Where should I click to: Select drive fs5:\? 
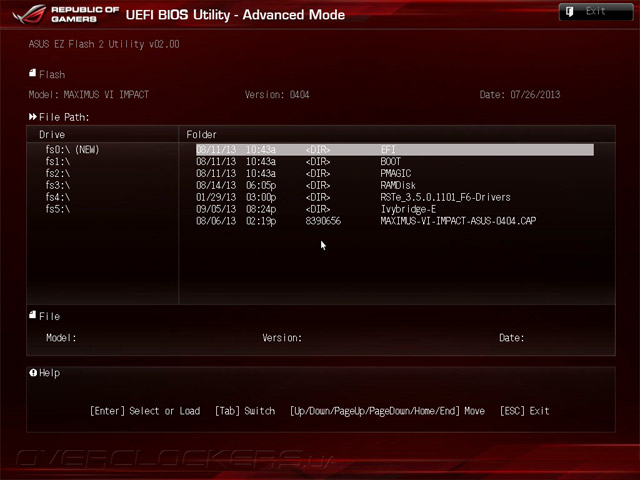pos(58,209)
